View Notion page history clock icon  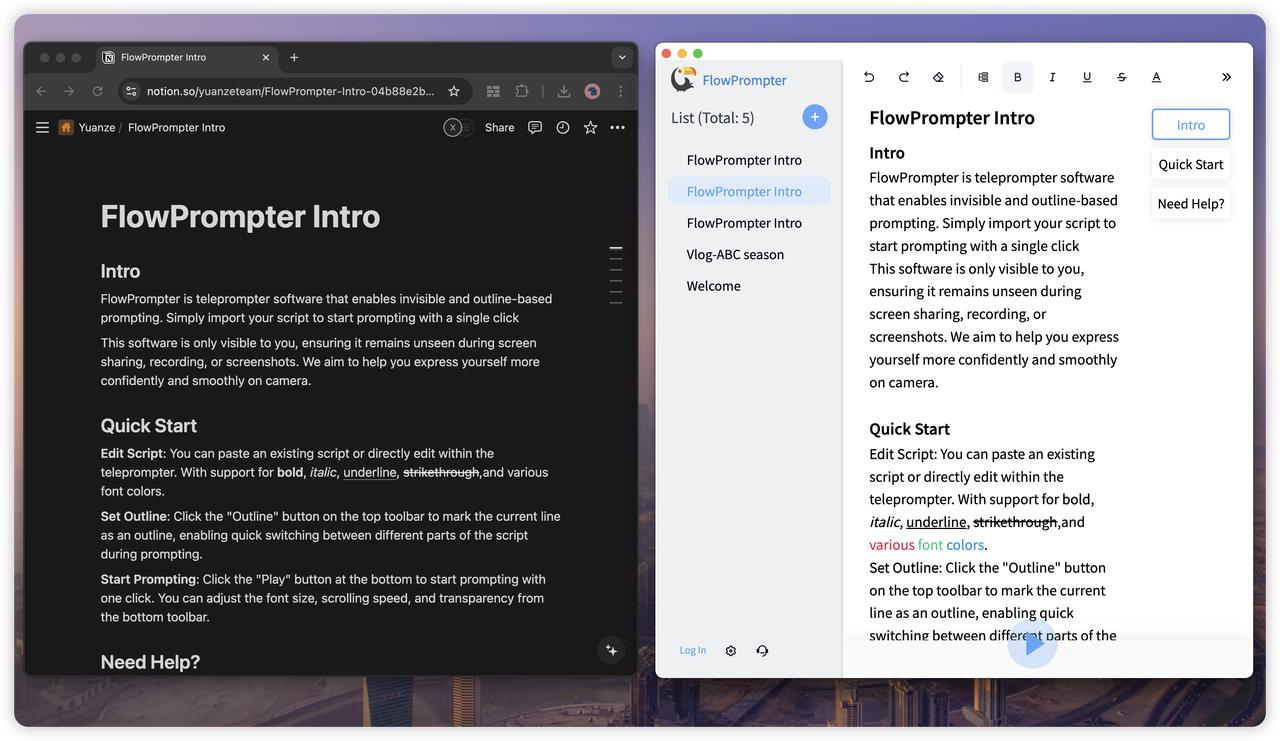(563, 127)
